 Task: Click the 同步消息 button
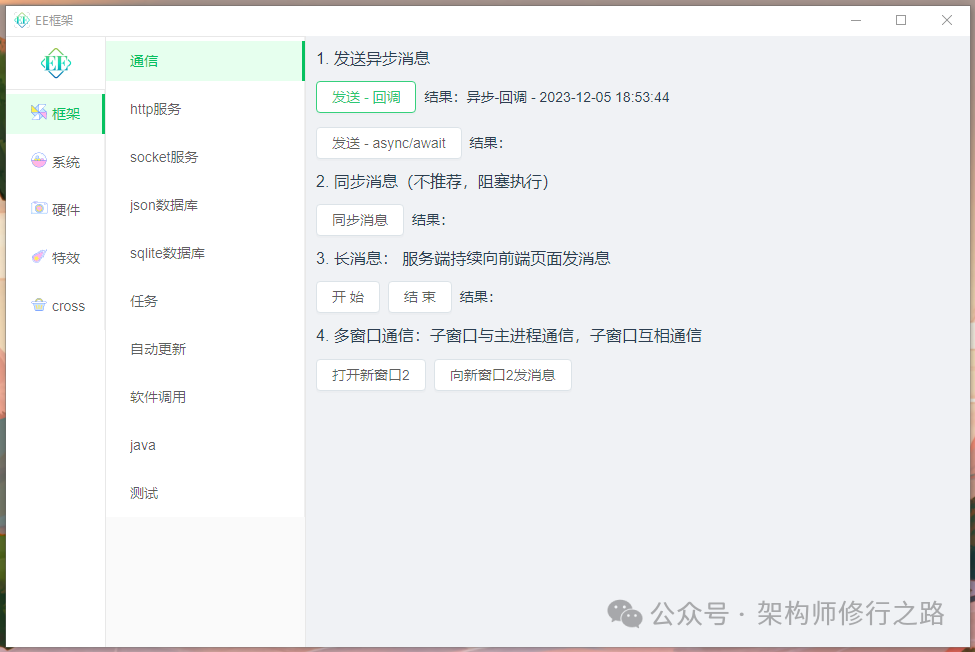tap(359, 220)
